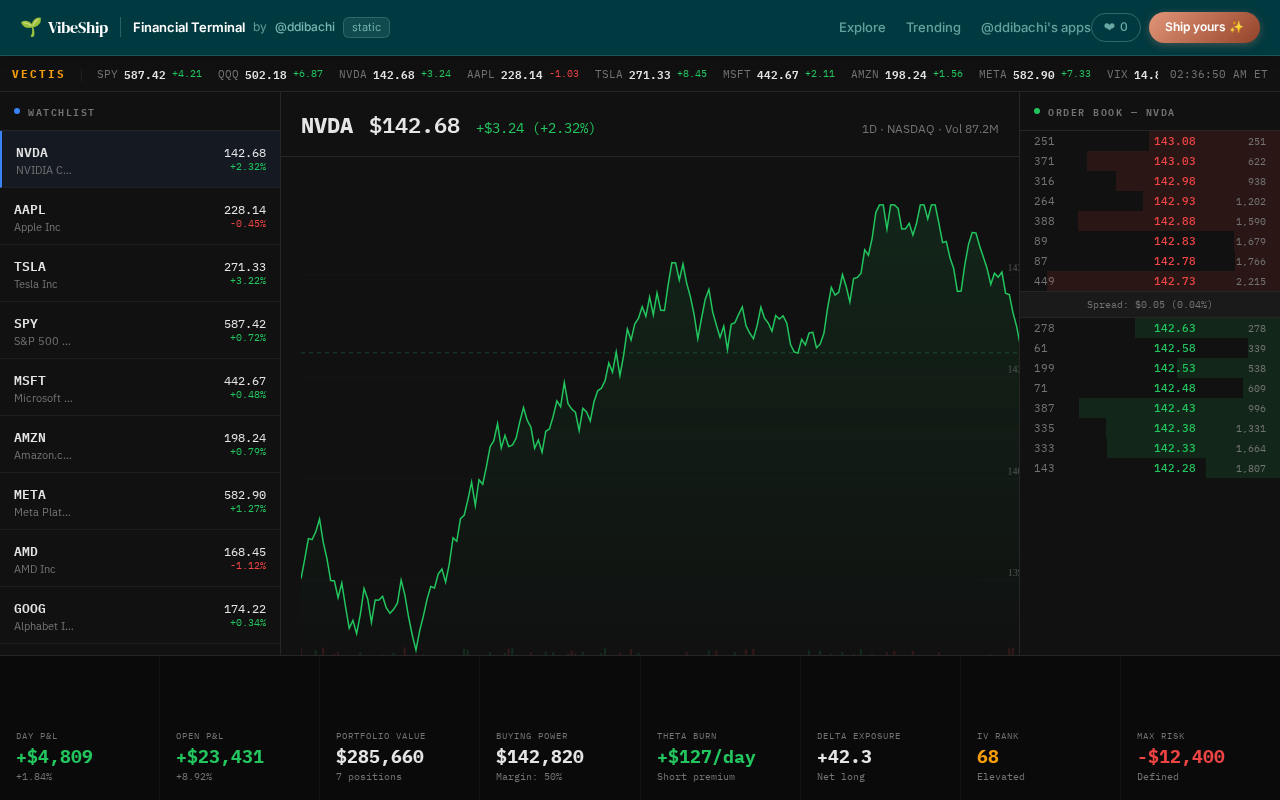Select the 142.78 ask price level
The height and width of the screenshot is (800, 1280).
1150,261
